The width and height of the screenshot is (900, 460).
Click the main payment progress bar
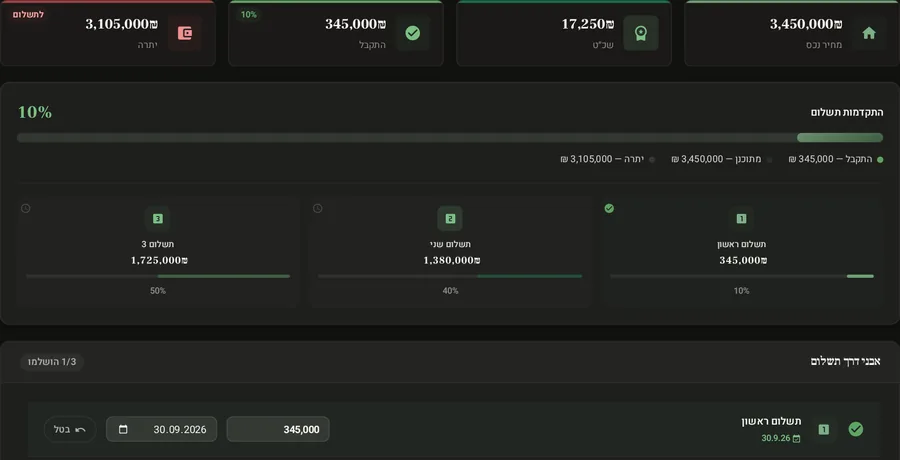pos(450,138)
